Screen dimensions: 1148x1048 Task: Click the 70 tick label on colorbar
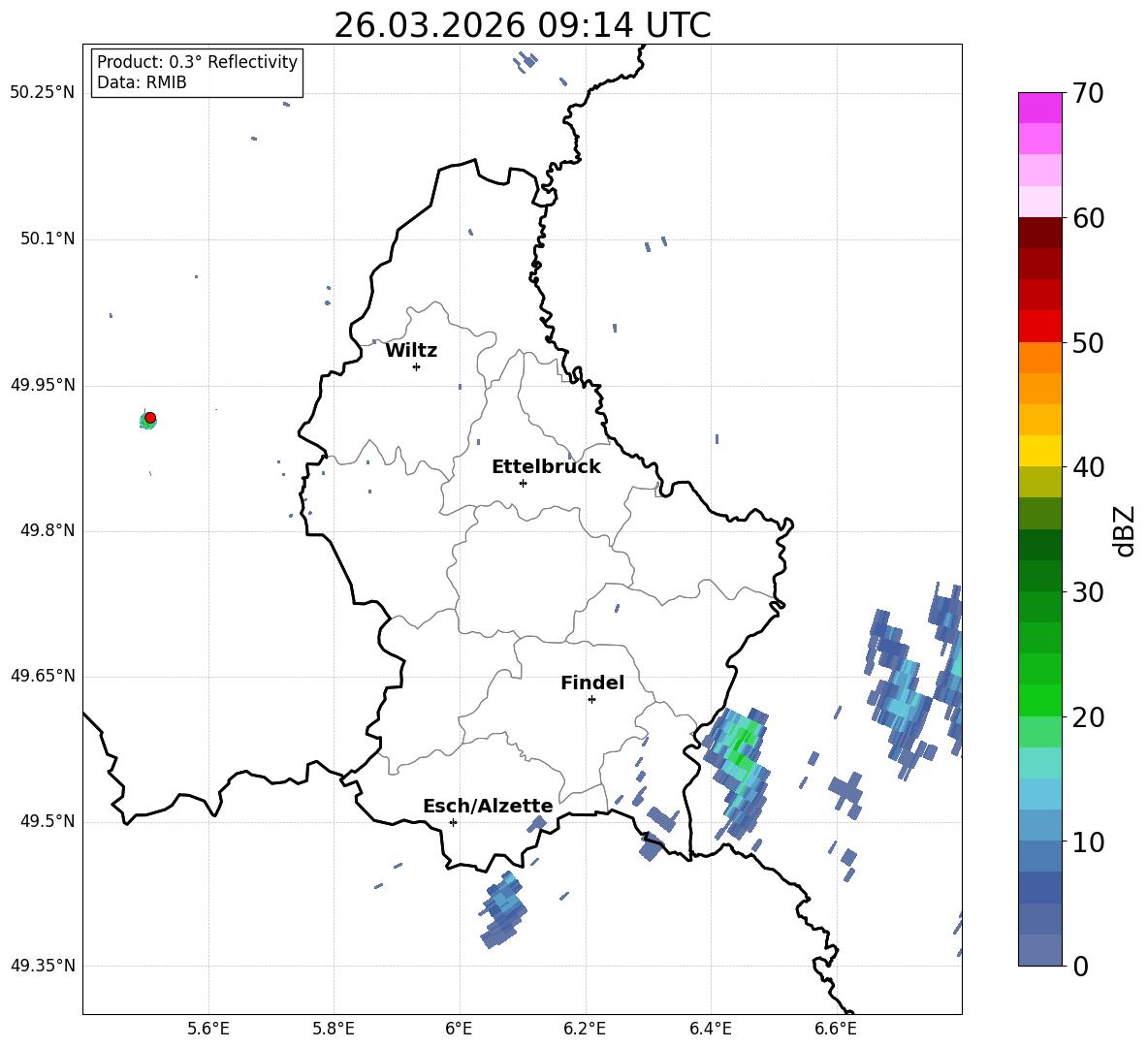tap(1088, 94)
